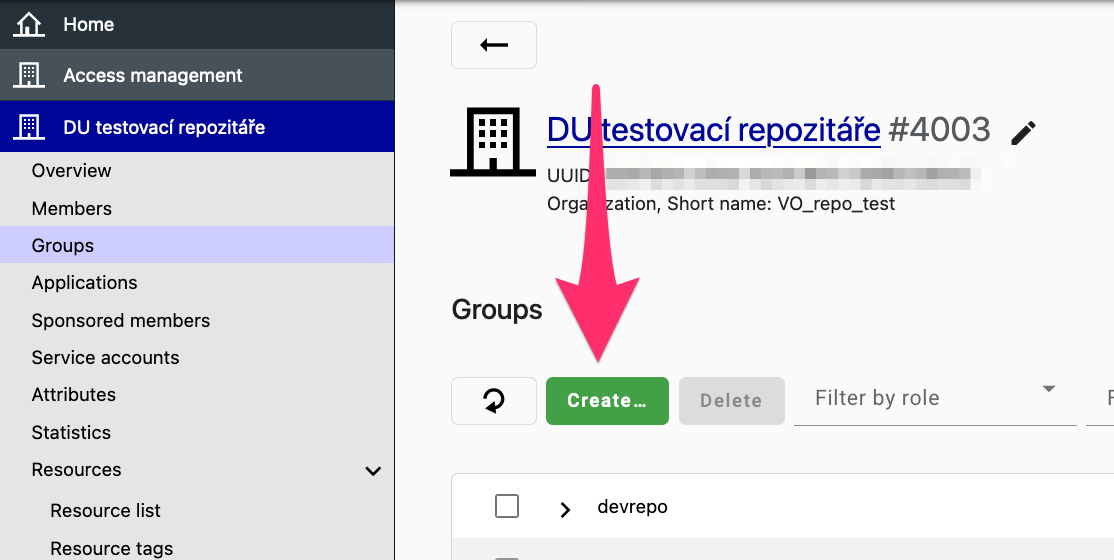1114x560 pixels.
Task: Click the pencil edit icon beside #4003
Action: [x=1023, y=132]
